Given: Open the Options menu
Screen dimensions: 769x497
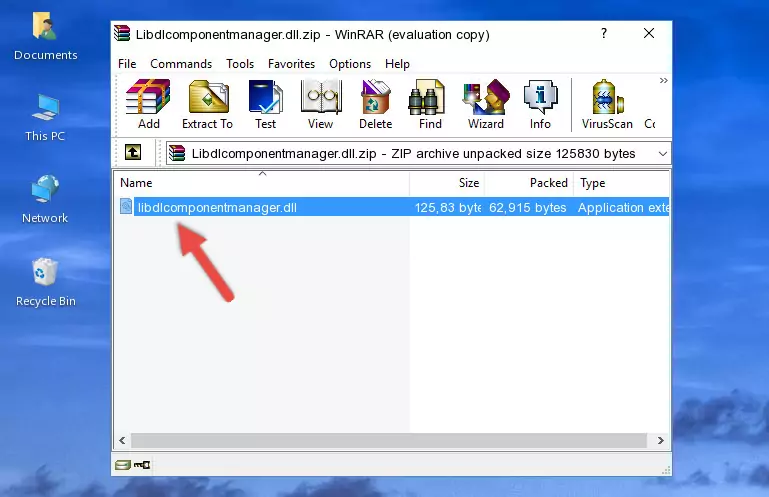Looking at the screenshot, I should pyautogui.click(x=350, y=64).
